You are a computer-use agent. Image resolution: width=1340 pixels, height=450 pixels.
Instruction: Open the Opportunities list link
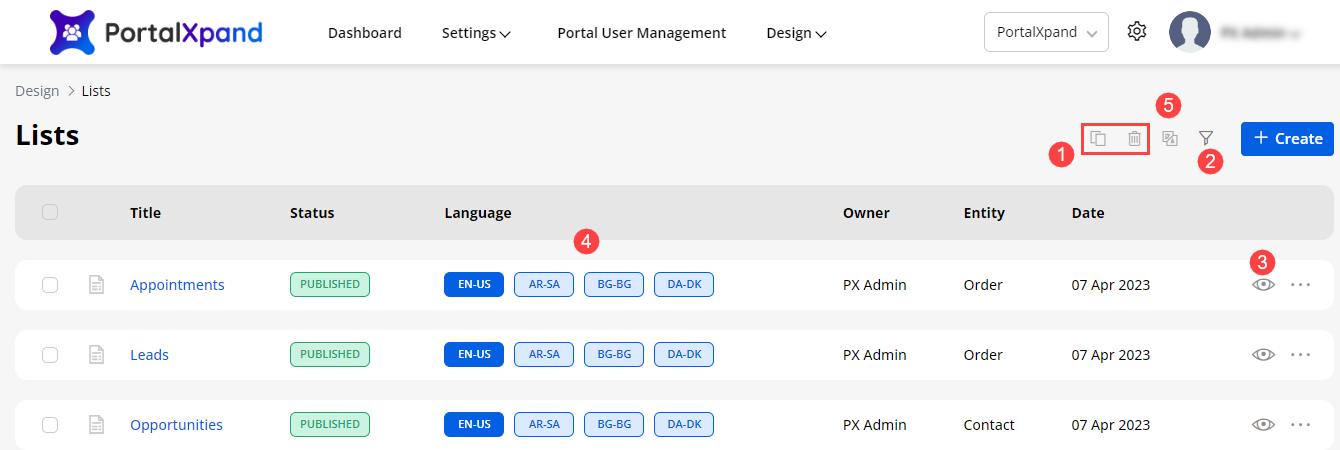click(176, 425)
